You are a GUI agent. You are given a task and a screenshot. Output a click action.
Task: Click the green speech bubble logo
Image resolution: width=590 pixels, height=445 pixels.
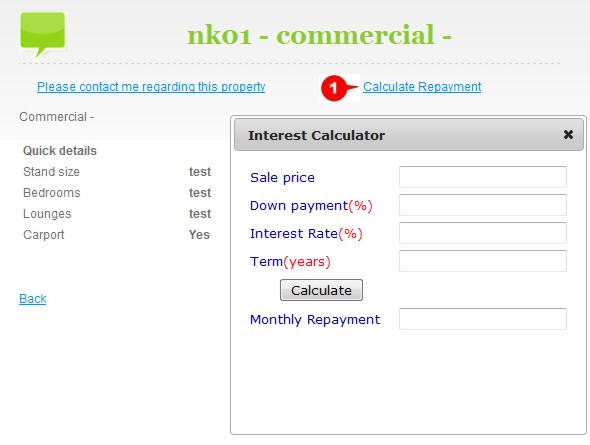(43, 35)
